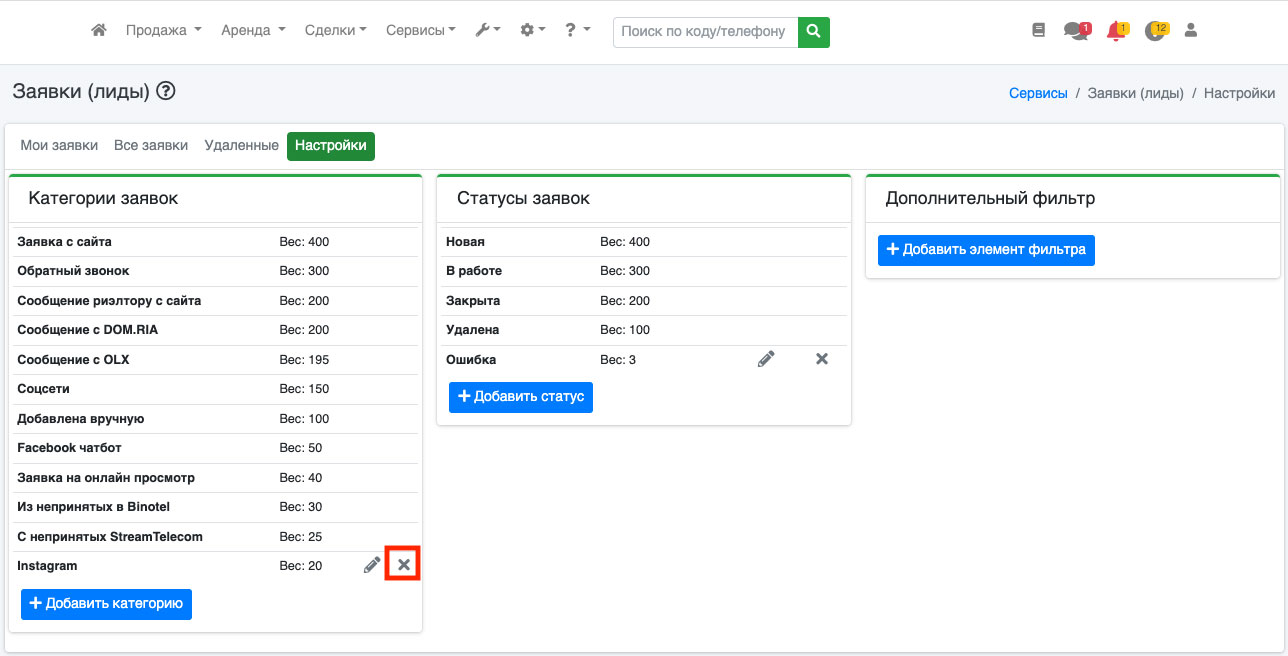Expand the Продажа dropdown menu
The image size is (1288, 656).
click(163, 31)
